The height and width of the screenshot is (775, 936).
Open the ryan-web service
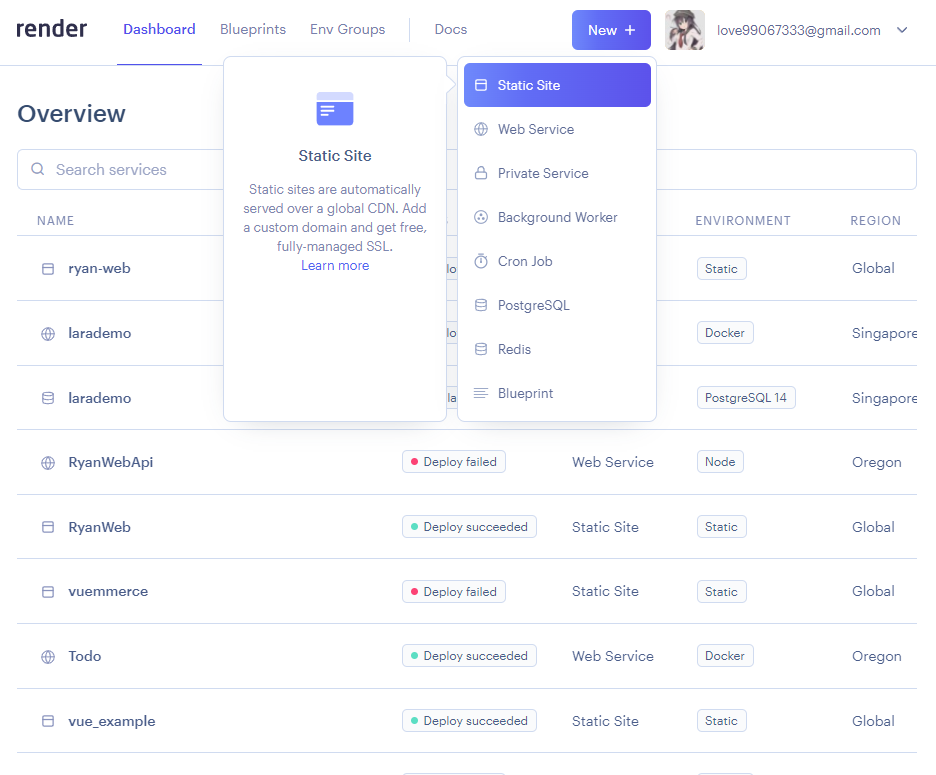pos(99,269)
